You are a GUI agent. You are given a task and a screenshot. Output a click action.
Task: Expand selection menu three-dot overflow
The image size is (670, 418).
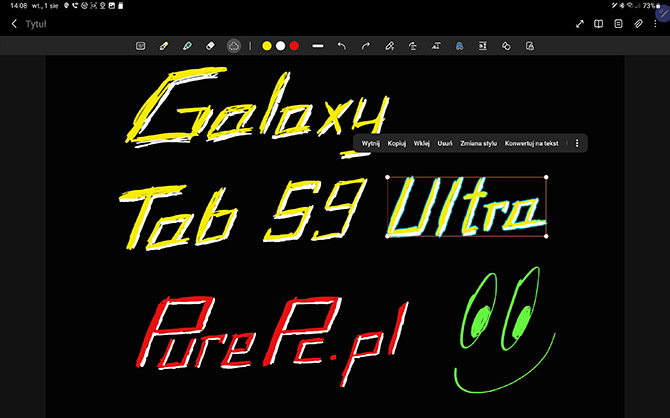(577, 144)
